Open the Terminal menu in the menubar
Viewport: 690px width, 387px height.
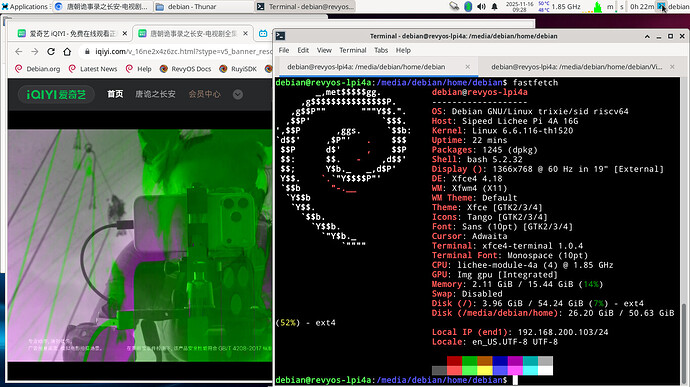tap(352, 50)
